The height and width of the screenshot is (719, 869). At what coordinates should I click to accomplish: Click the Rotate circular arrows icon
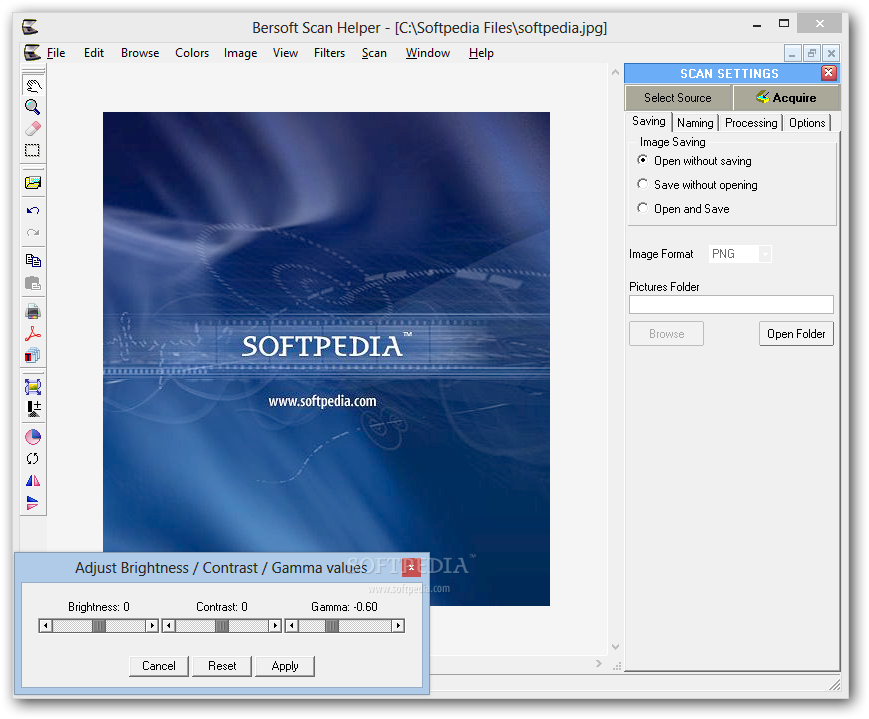(x=33, y=458)
